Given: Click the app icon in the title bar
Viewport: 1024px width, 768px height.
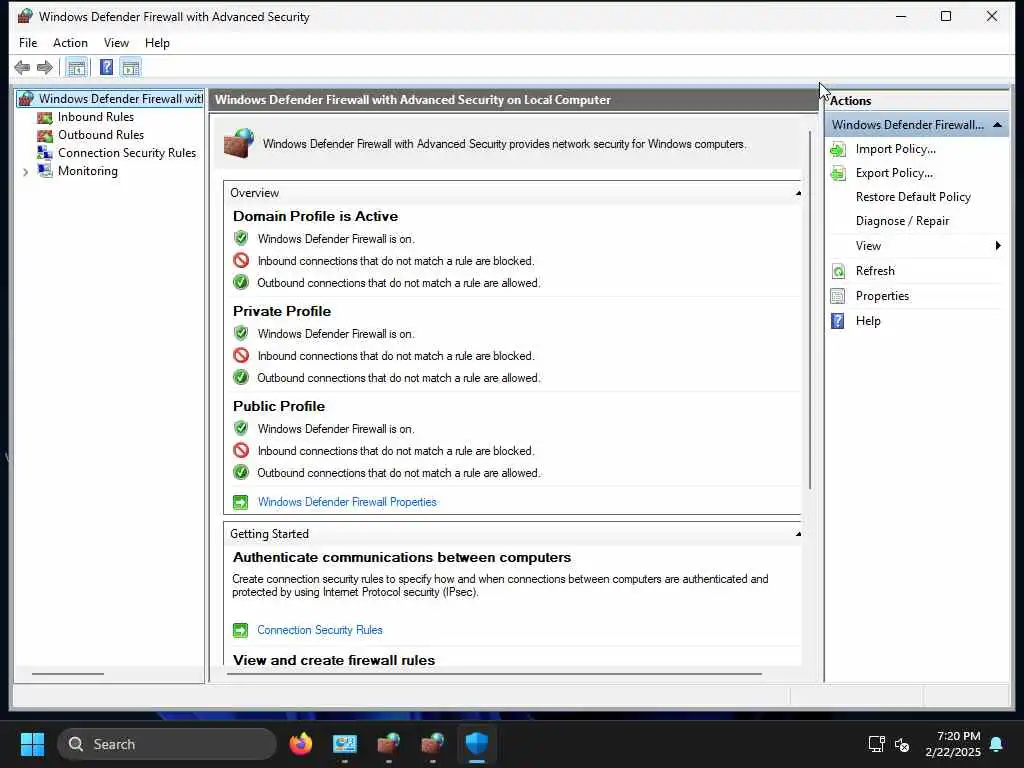Looking at the screenshot, I should pyautogui.click(x=25, y=16).
